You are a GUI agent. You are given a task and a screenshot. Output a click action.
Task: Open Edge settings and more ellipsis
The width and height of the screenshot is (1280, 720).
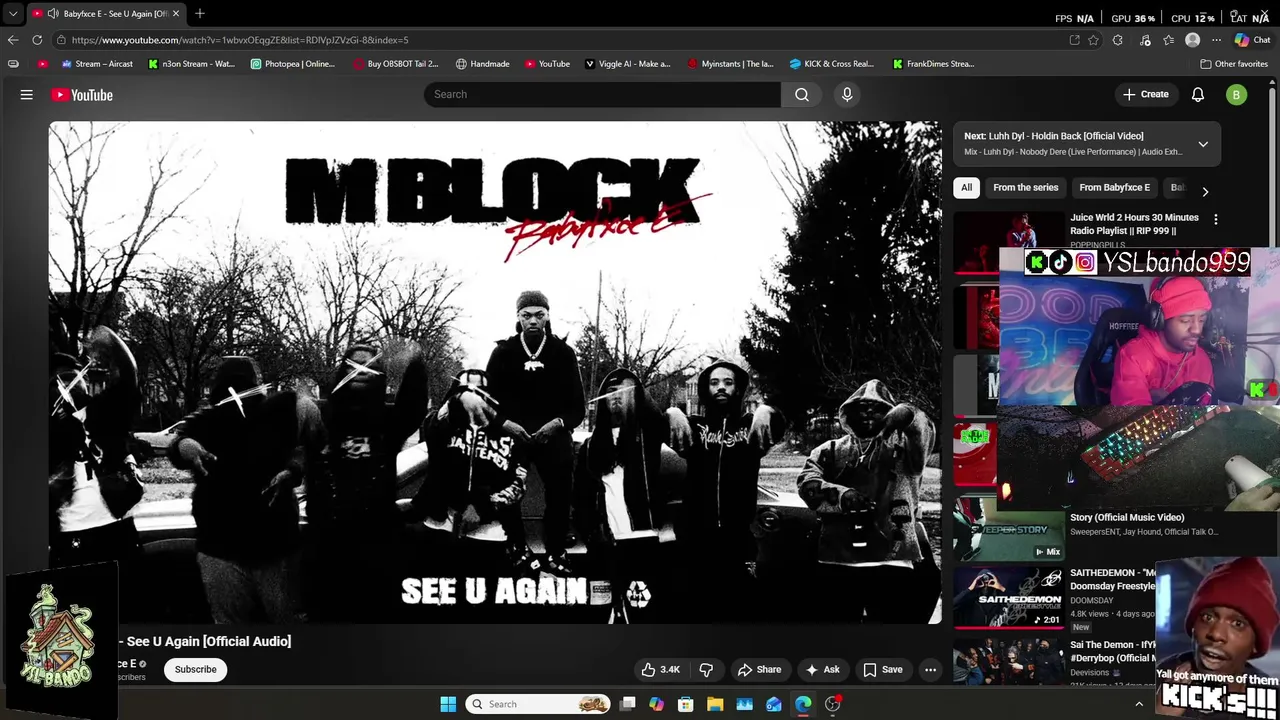tap(1216, 40)
